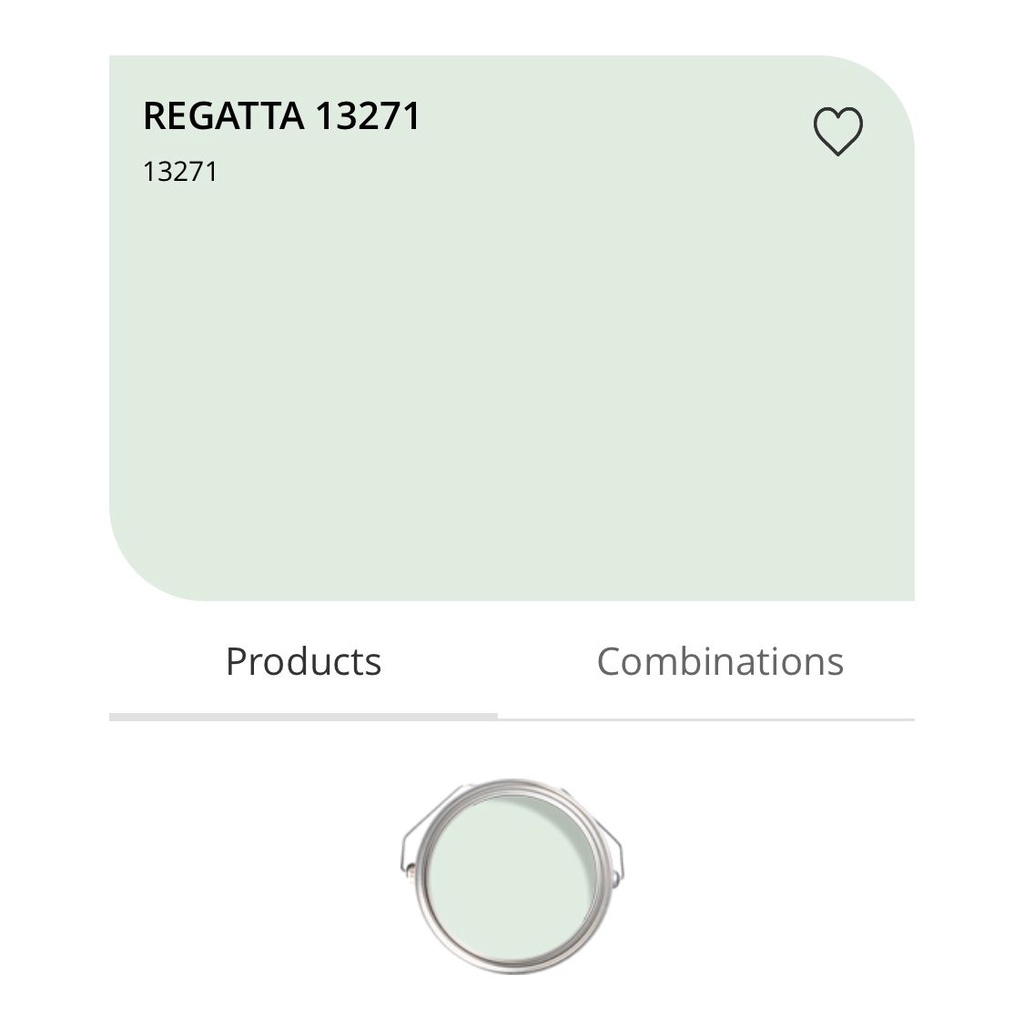1024x1024 pixels.
Task: Tap the heart outline to save color
Action: point(838,131)
